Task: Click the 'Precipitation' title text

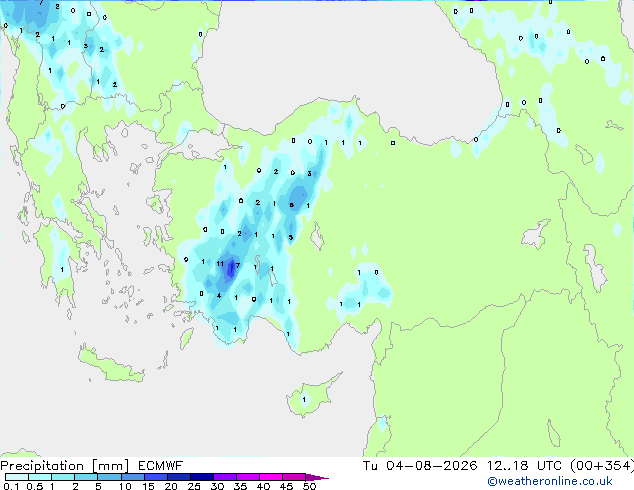Action: [x=42, y=466]
